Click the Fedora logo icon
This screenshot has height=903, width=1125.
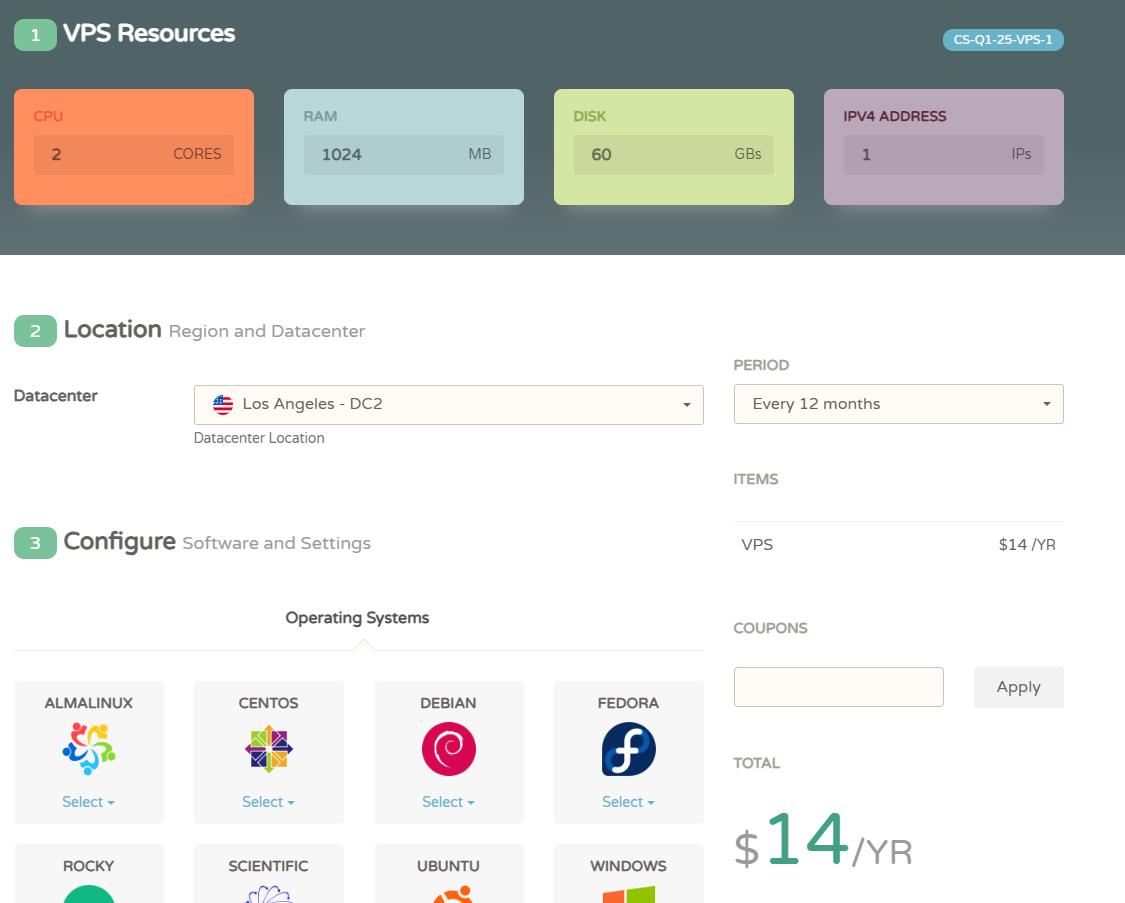[x=628, y=749]
